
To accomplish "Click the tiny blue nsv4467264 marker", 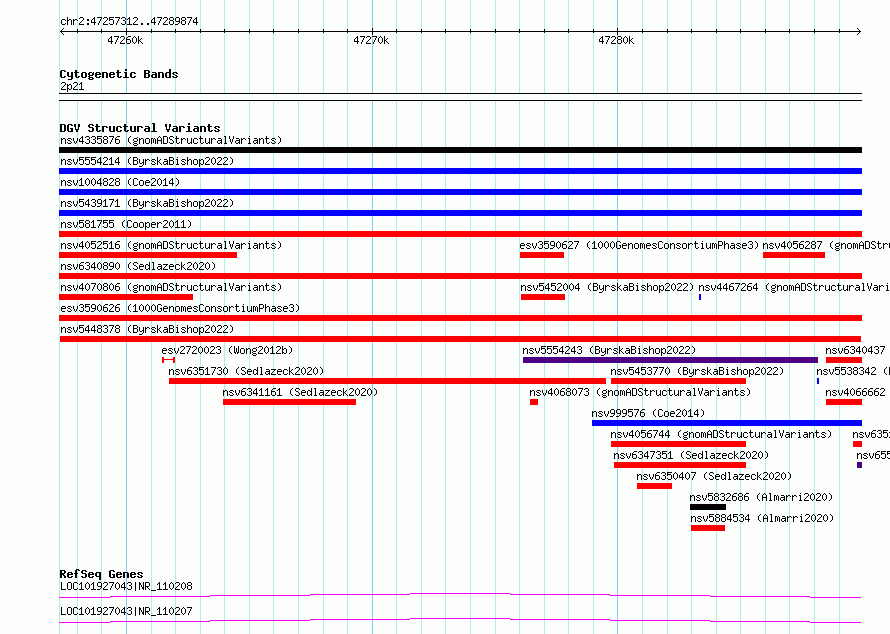I will point(700,297).
